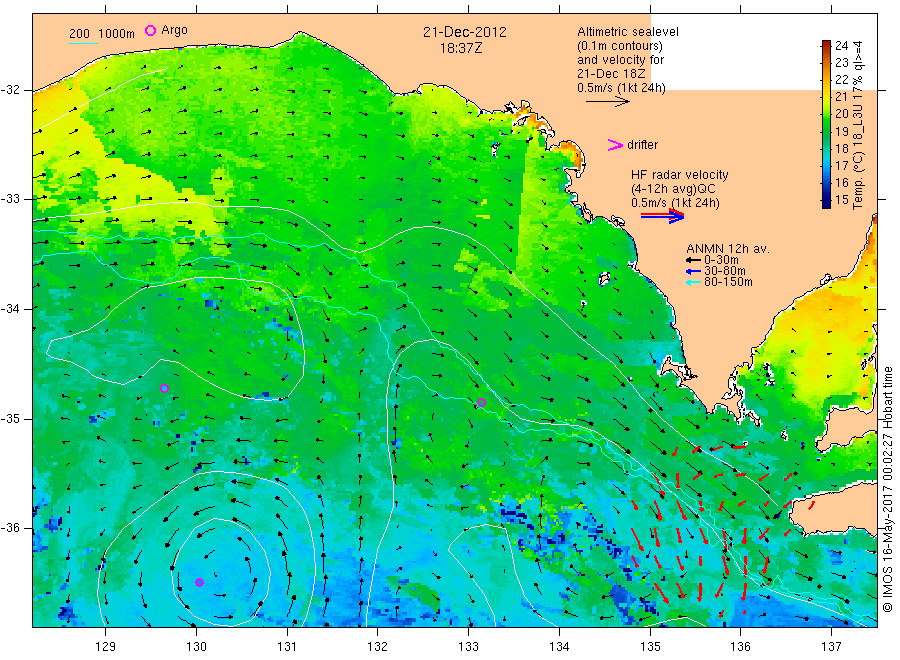This screenshot has width=900, height=660.
Task: Click the latitude axis label -33
Action: pos(10,199)
